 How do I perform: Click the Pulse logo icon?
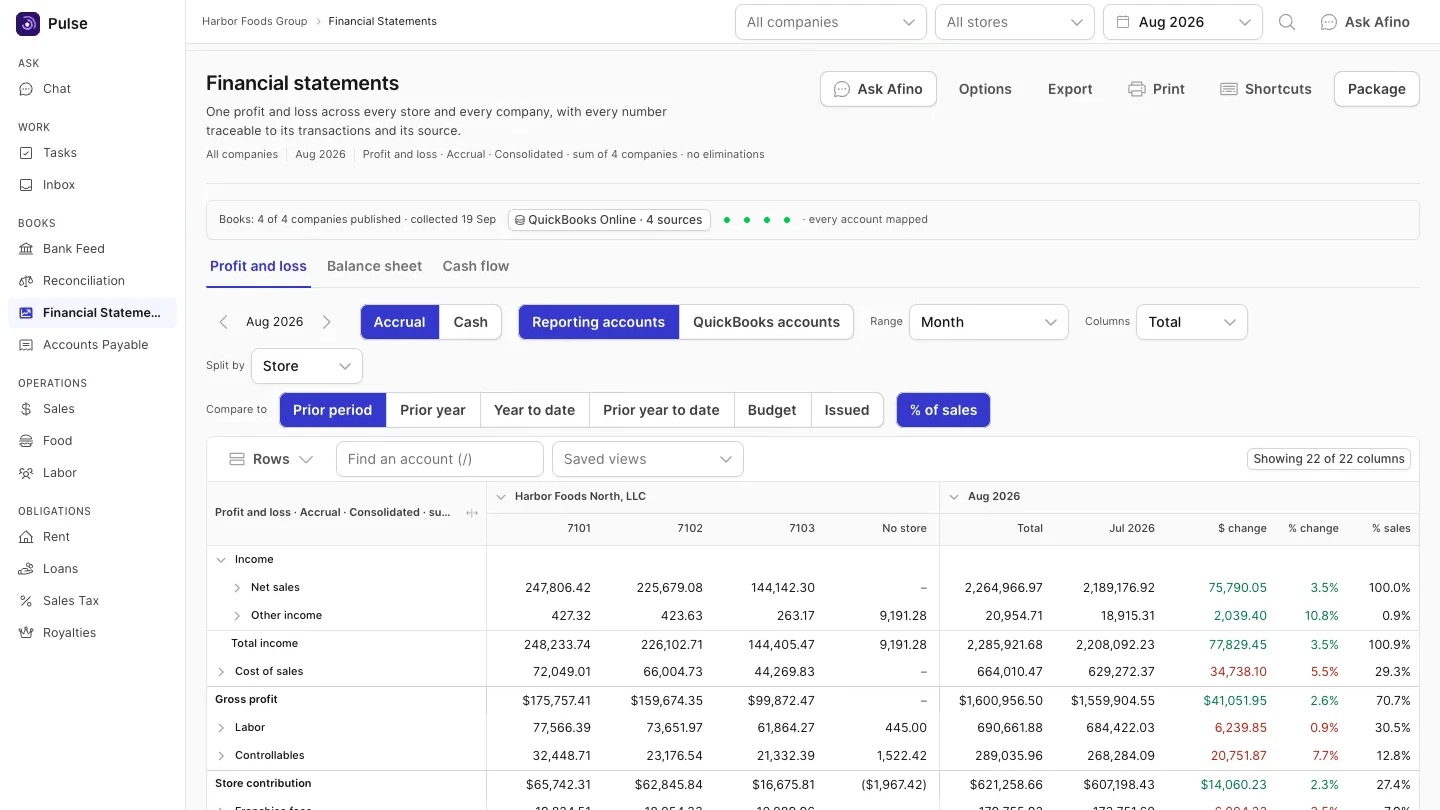(x=28, y=24)
